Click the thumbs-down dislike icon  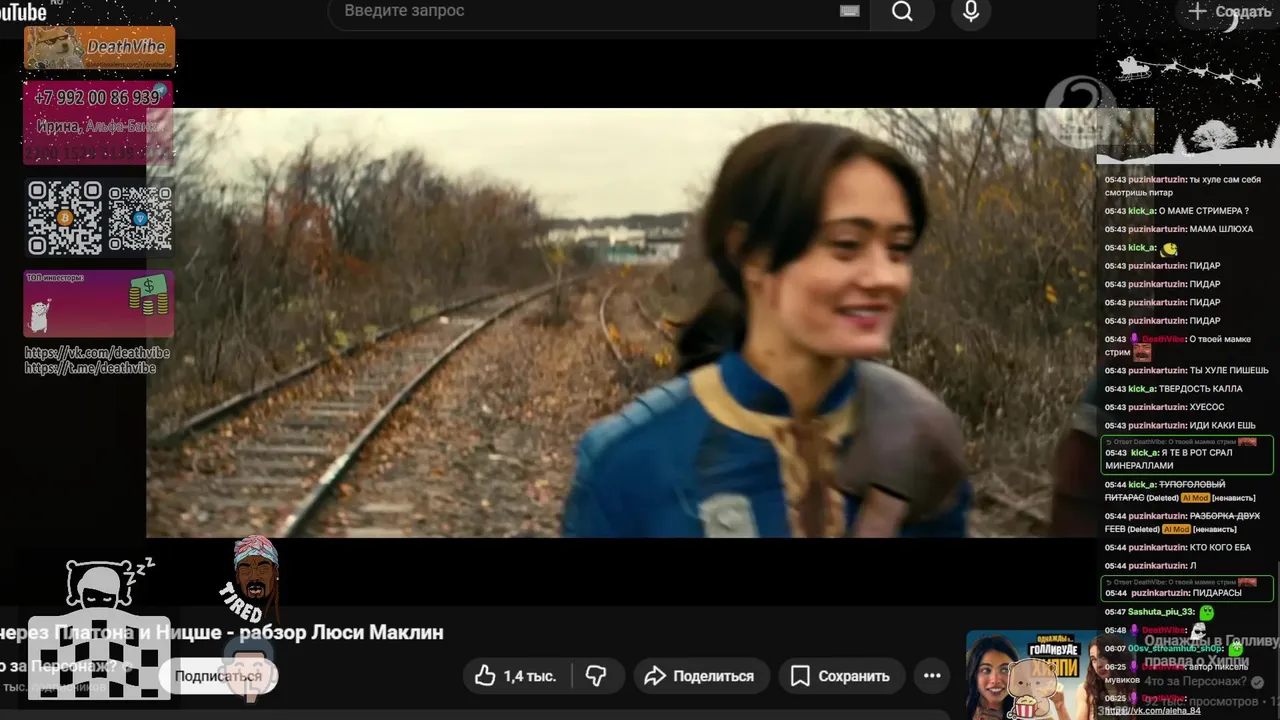click(x=596, y=676)
